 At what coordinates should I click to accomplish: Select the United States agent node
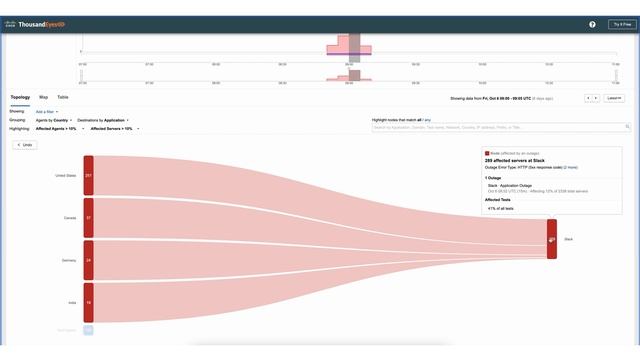click(89, 176)
